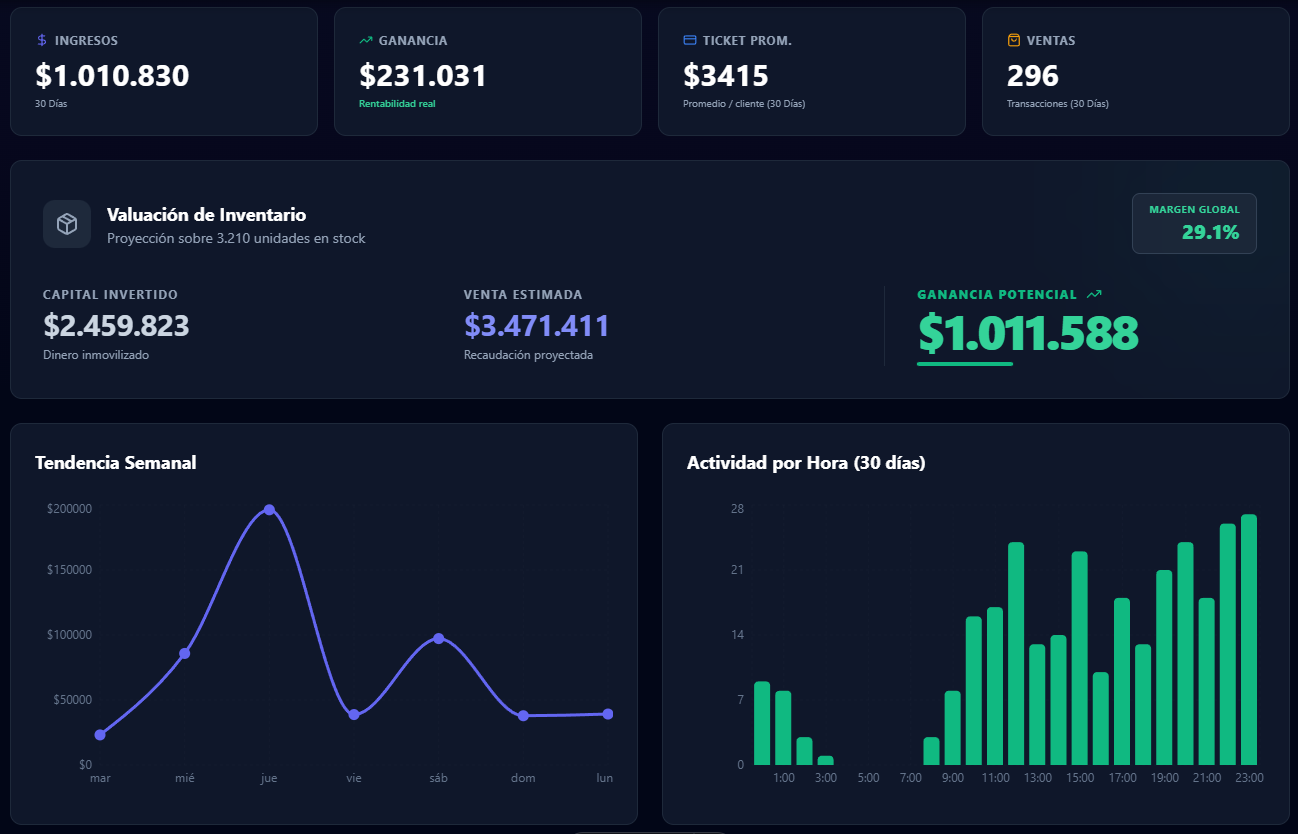Select the lun data point on the line chart
Screen dimensions: 1298x834
(607, 714)
